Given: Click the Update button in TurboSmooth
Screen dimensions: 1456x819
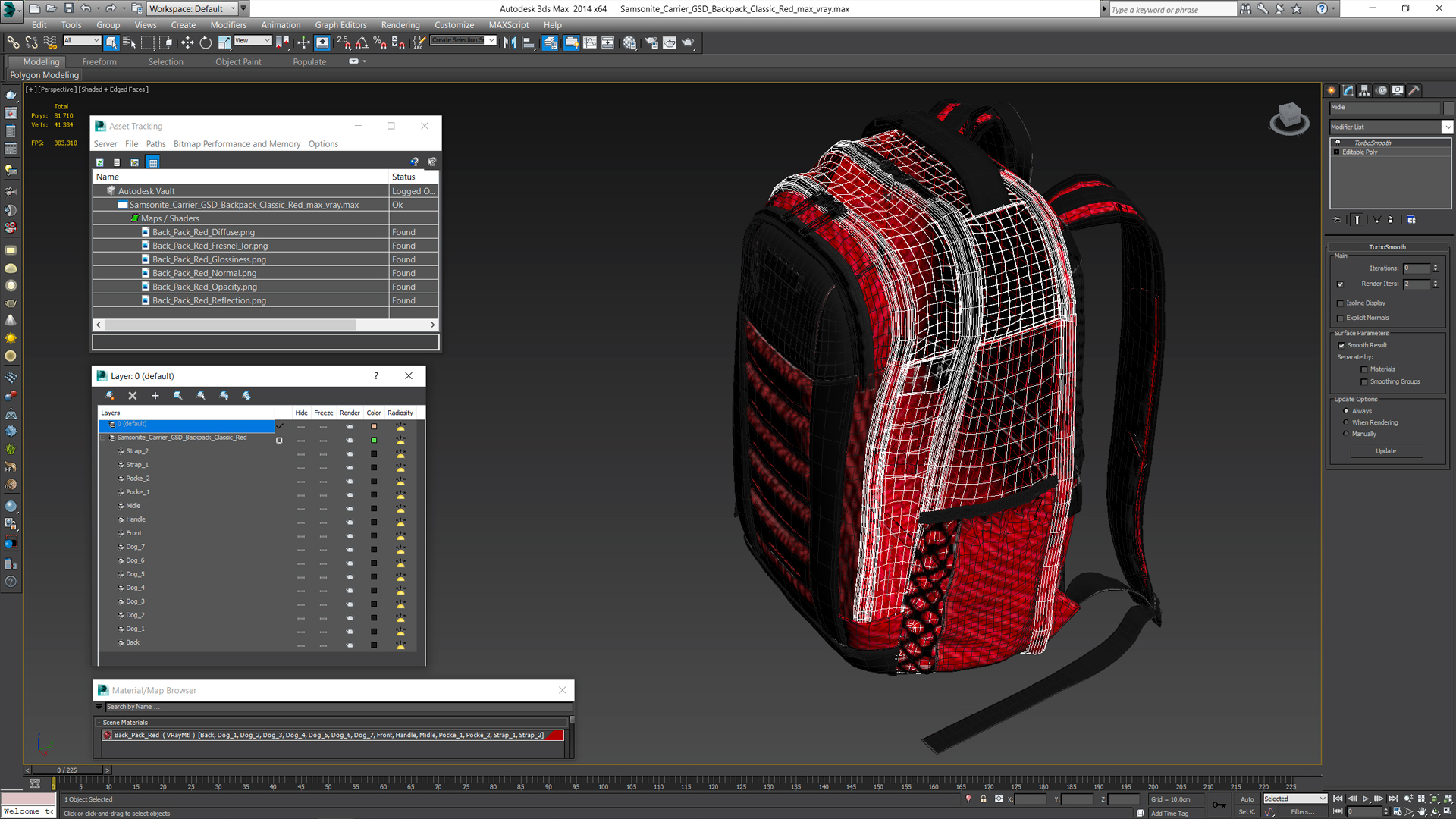Looking at the screenshot, I should point(1386,451).
